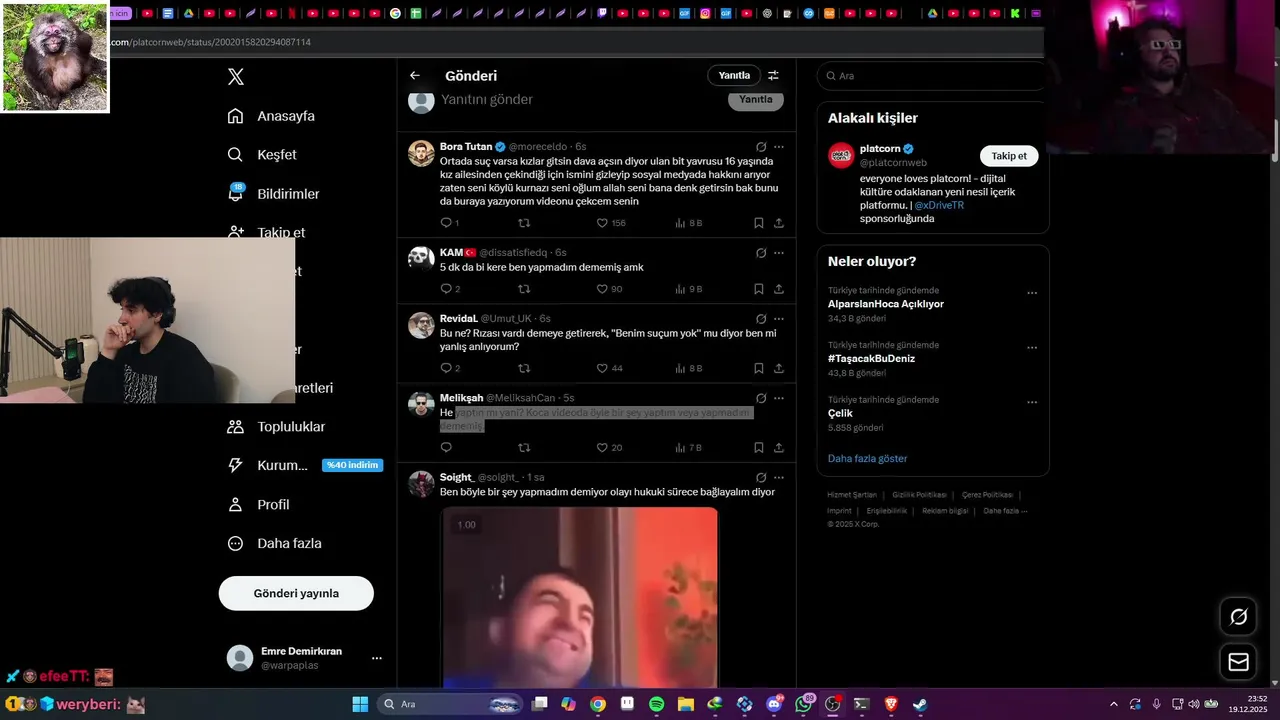Open options for #TaşacakBuDeniz trend
This screenshot has height=720, width=1280.
point(1032,348)
